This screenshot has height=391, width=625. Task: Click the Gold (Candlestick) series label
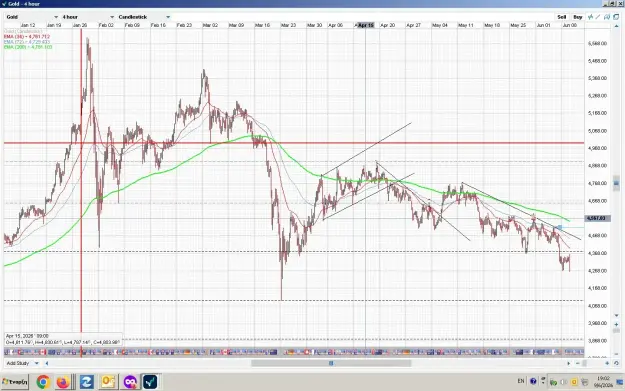tap(23, 31)
